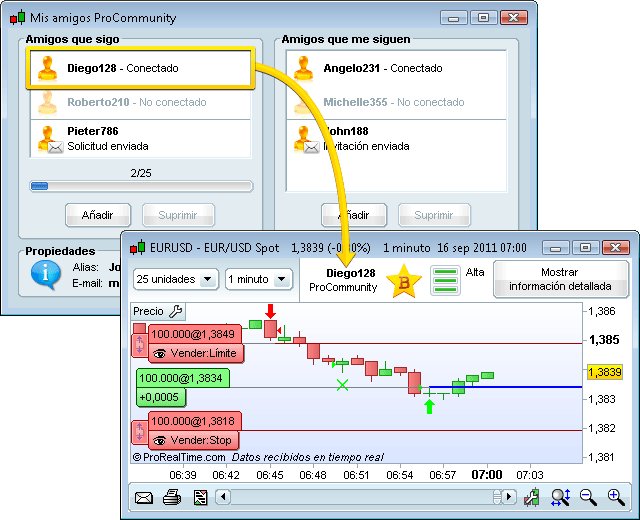
Task: Click the candlestick chart icon left of zoom tools
Action: point(532,497)
